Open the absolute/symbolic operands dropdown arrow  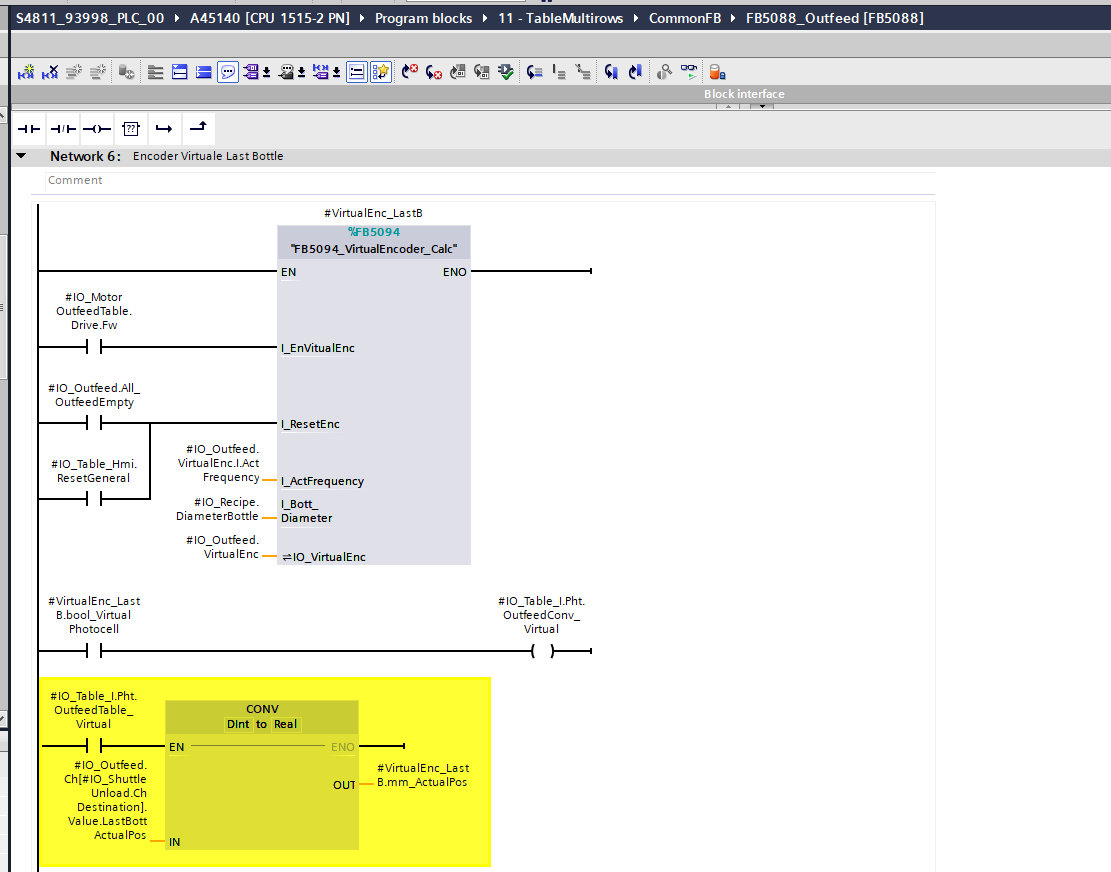pyautogui.click(x=266, y=72)
